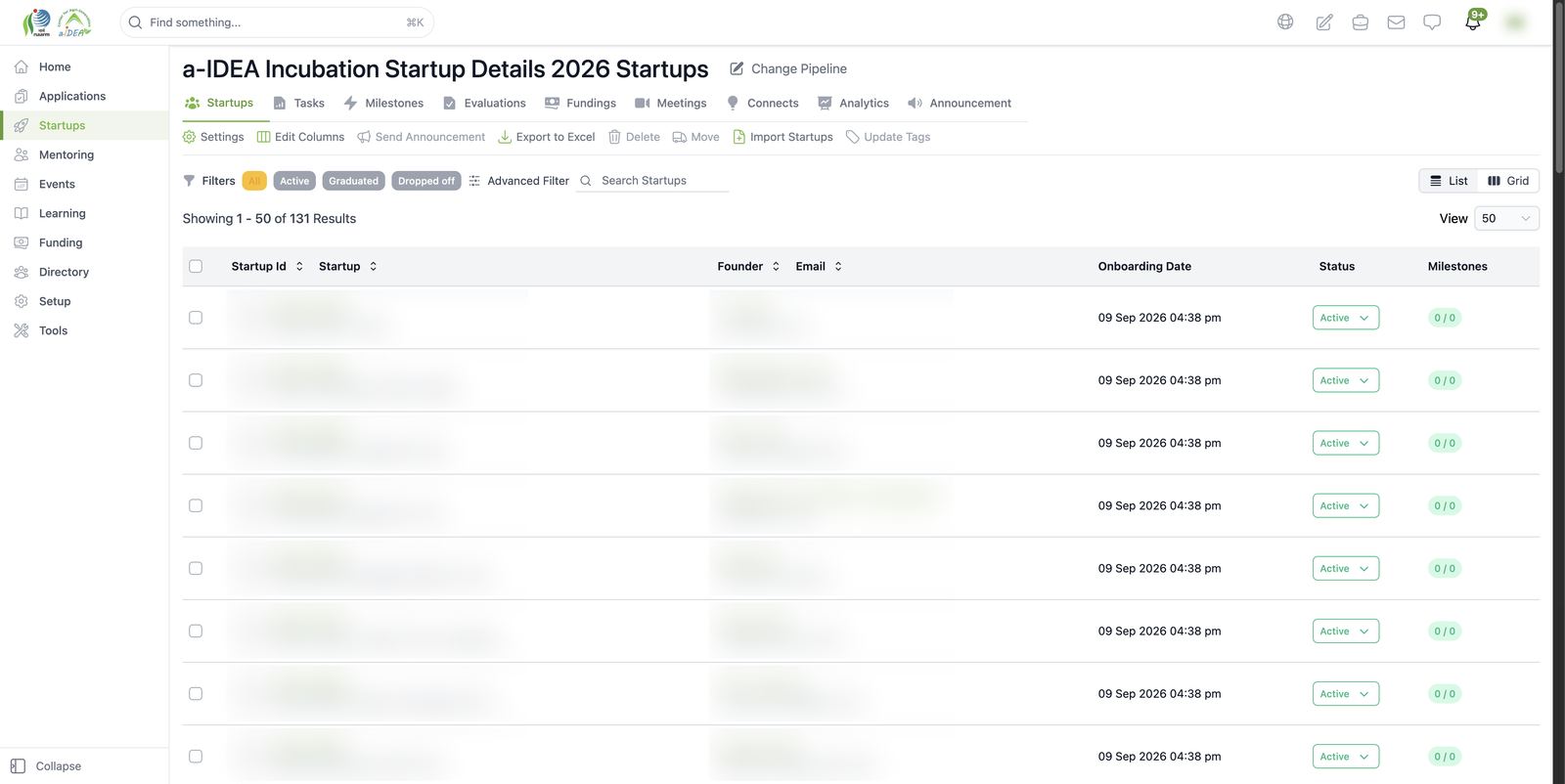Image resolution: width=1565 pixels, height=784 pixels.
Task: Switch to the Evaluations tab
Action: pos(484,103)
